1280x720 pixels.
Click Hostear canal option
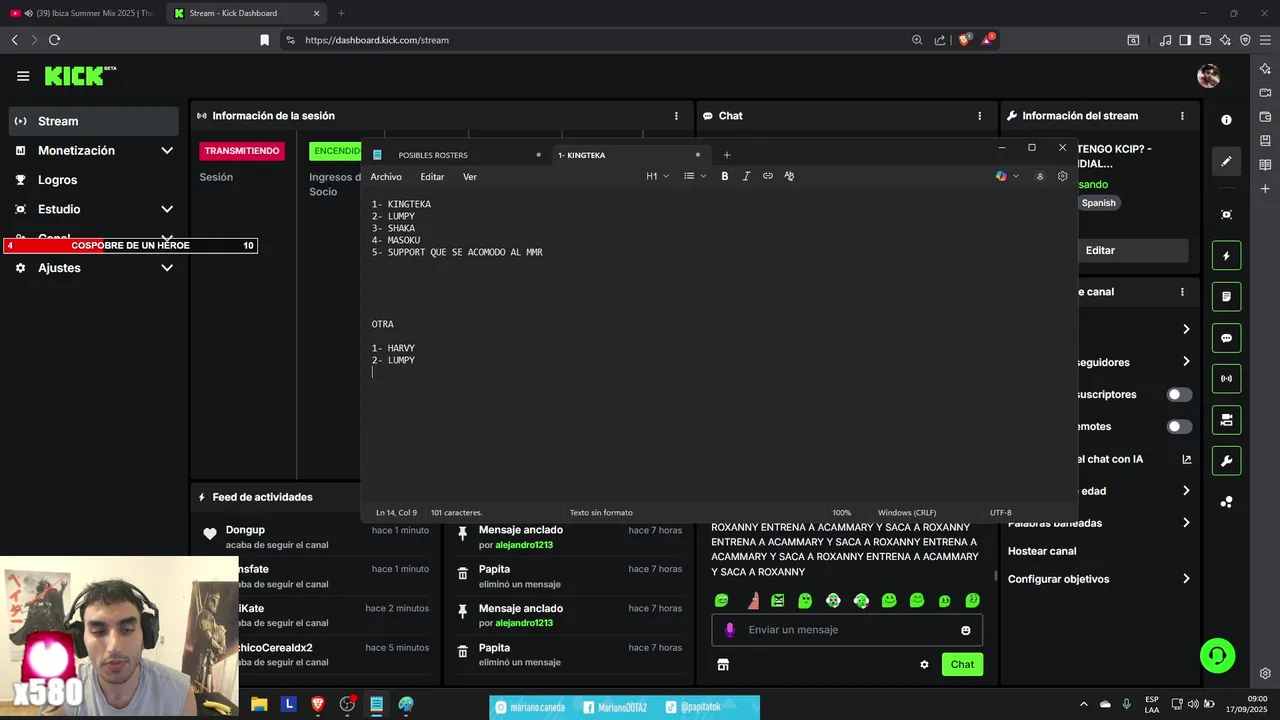1042,551
